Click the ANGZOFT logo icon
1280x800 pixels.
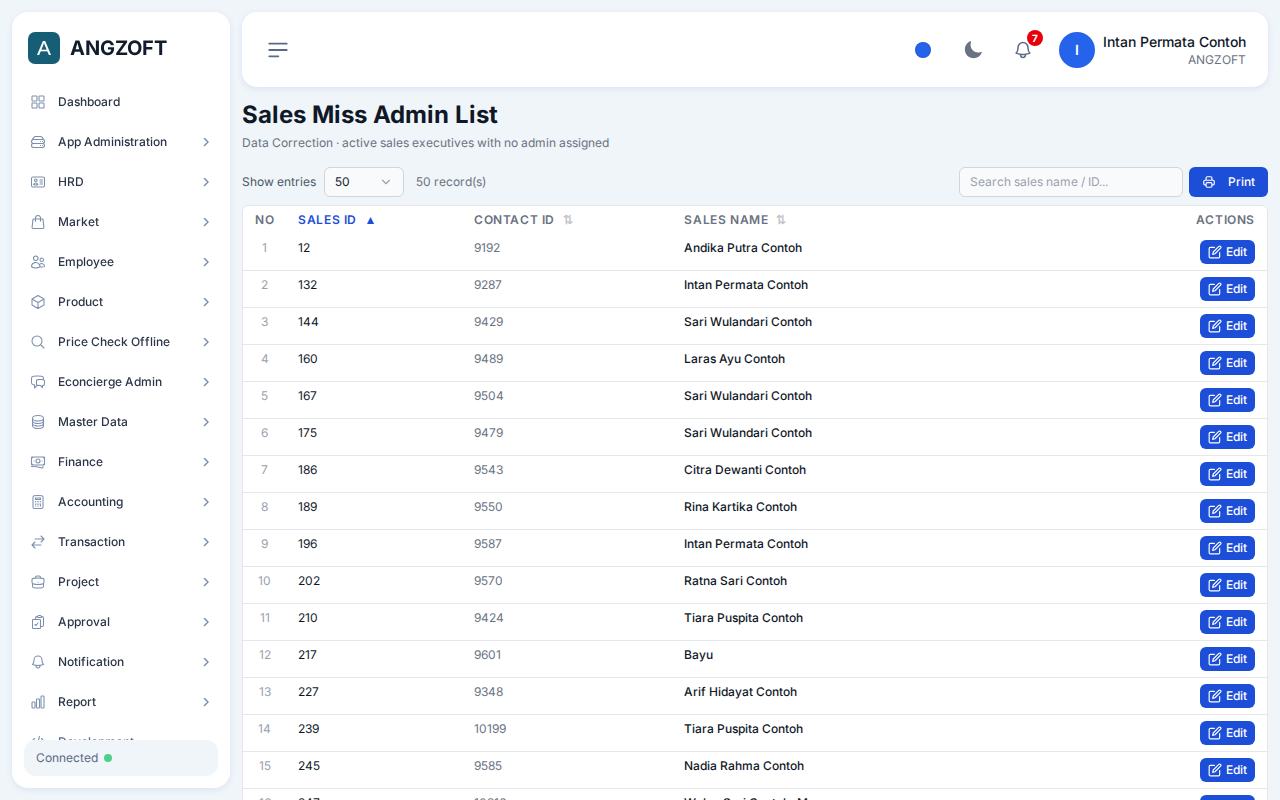[44, 48]
